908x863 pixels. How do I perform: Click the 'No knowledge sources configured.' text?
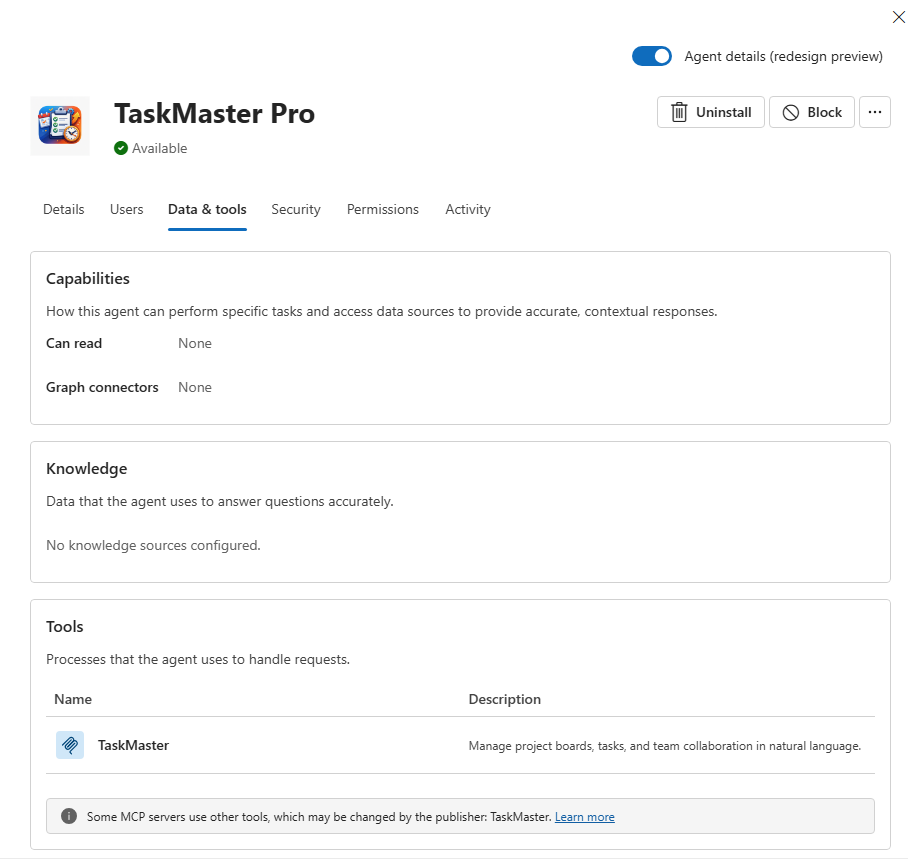pyautogui.click(x=153, y=546)
